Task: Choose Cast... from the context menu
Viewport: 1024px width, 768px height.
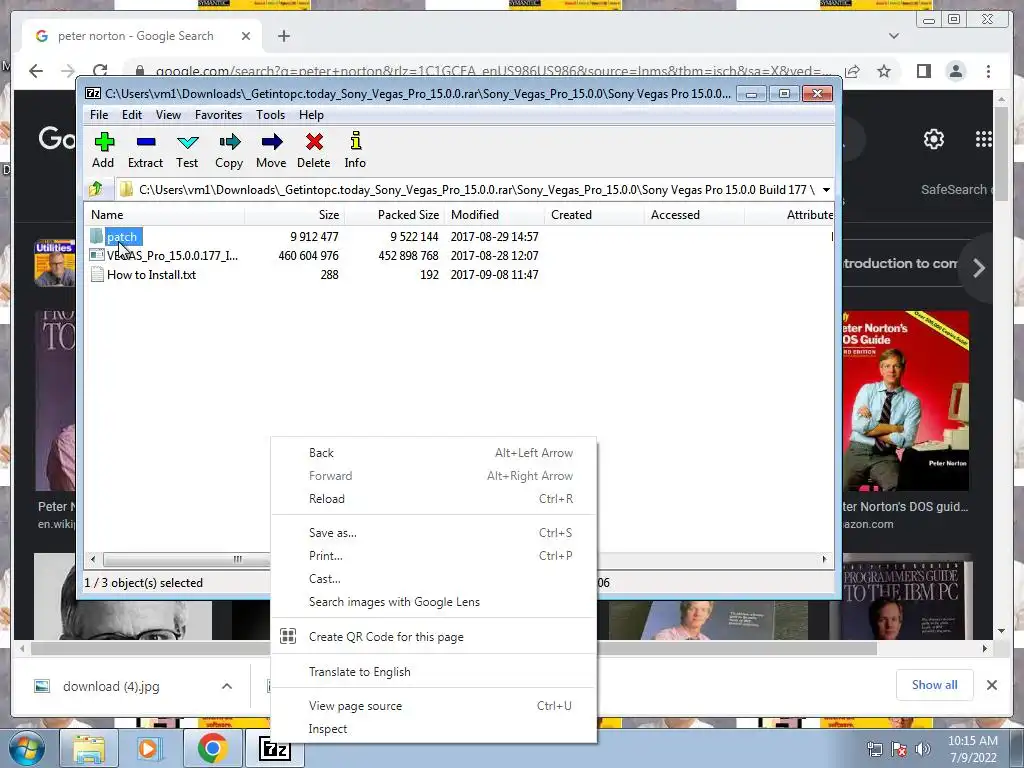Action: (x=434, y=579)
